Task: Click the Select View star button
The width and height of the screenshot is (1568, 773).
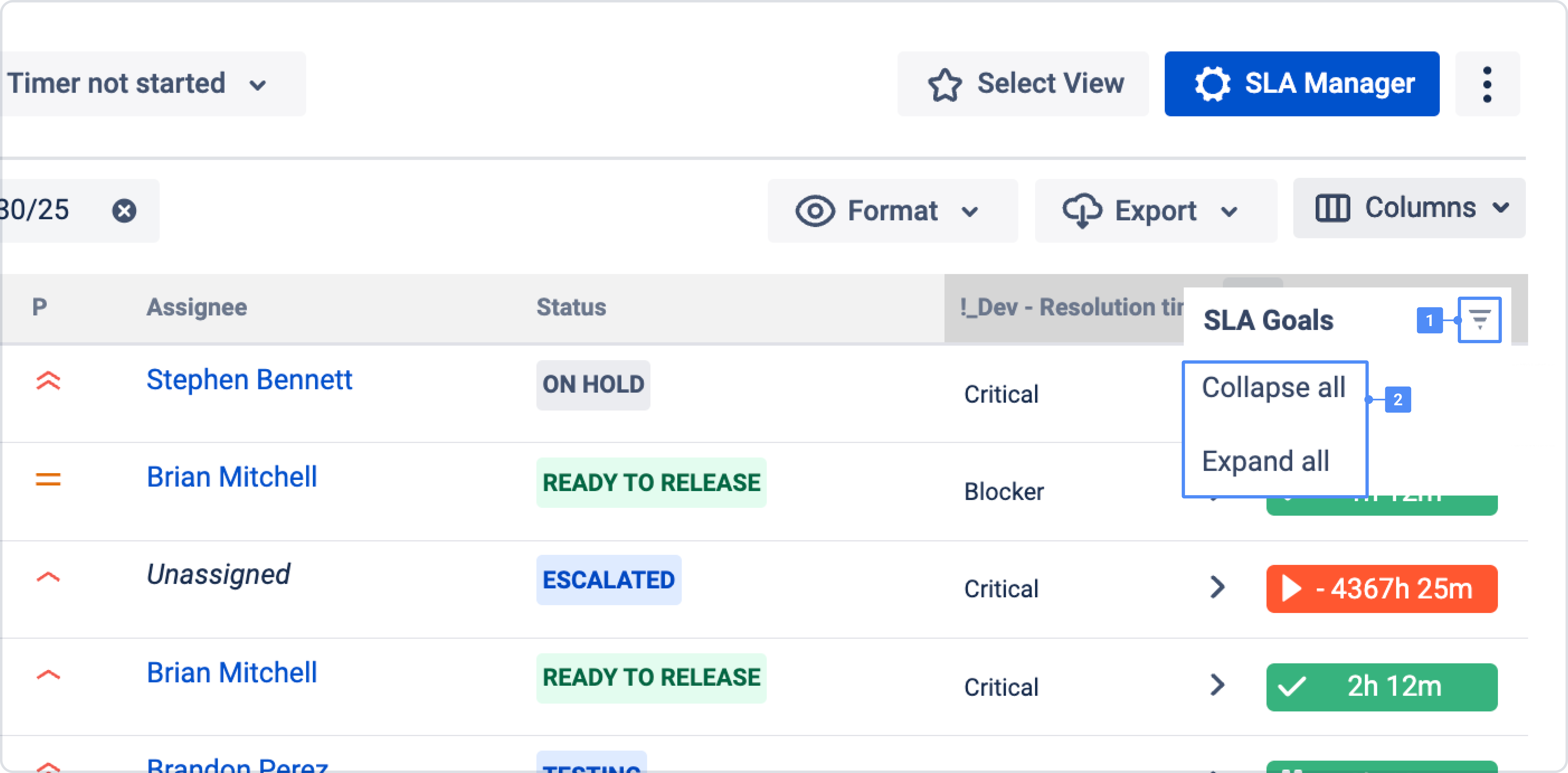Action: (x=1023, y=84)
